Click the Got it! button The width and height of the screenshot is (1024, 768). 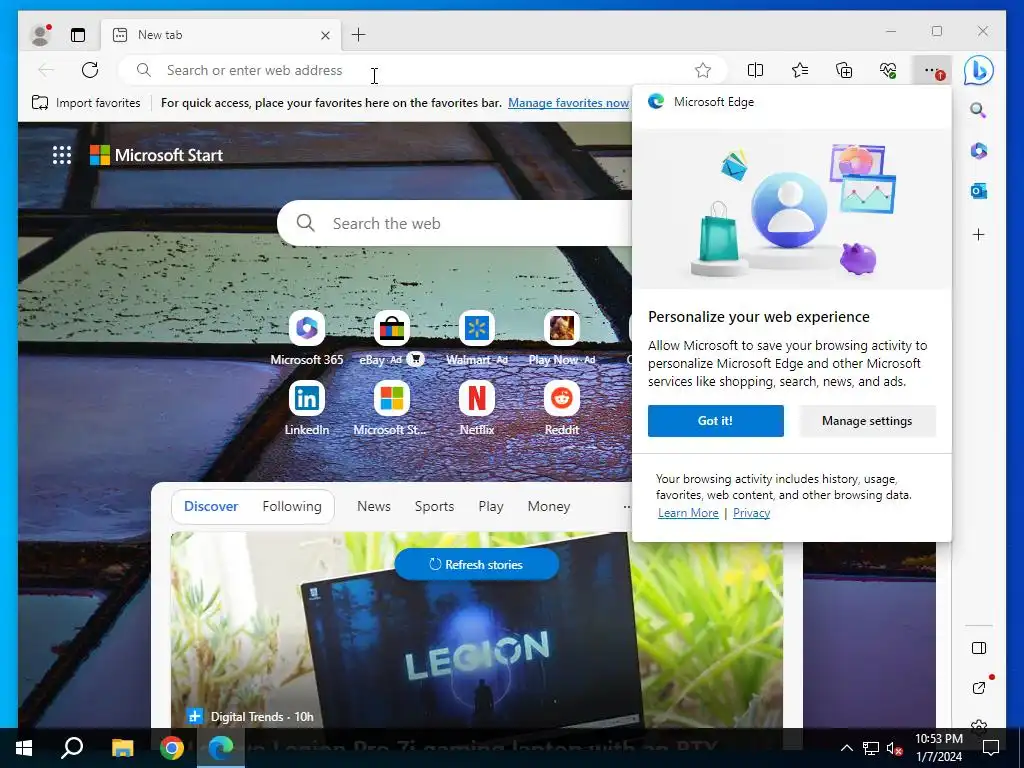tap(716, 421)
